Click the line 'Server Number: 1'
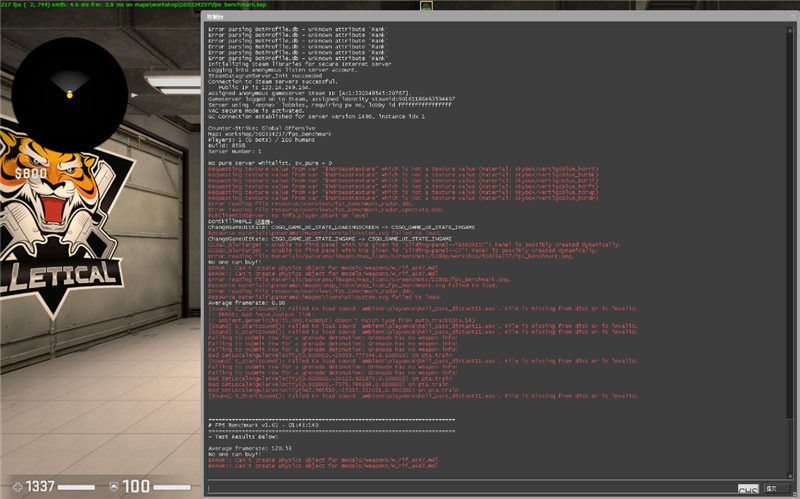Screen dimensions: 800x499 (x=235, y=152)
